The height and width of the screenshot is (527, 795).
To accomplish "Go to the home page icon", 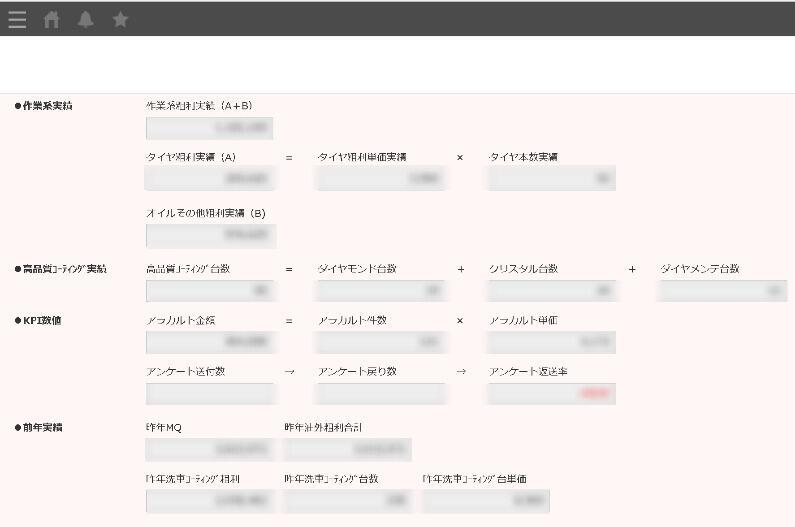I will coord(51,19).
